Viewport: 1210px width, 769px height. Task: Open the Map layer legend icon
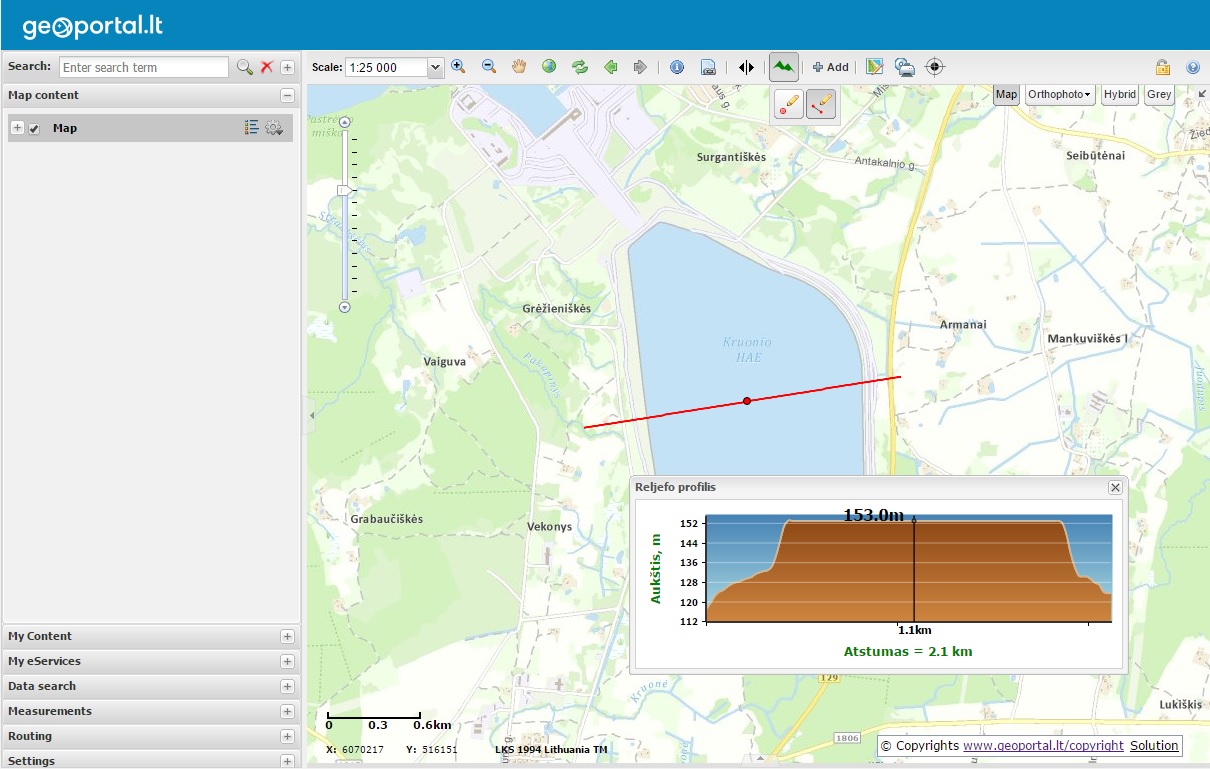(x=251, y=128)
